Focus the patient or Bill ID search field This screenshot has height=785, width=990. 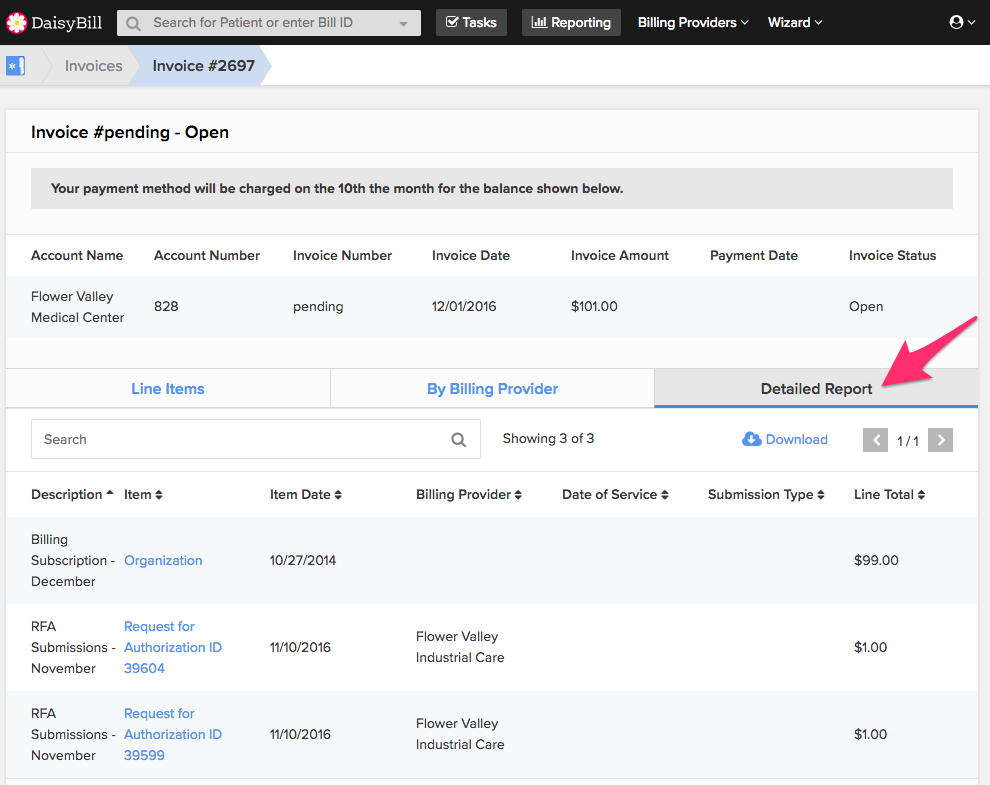pyautogui.click(x=269, y=23)
